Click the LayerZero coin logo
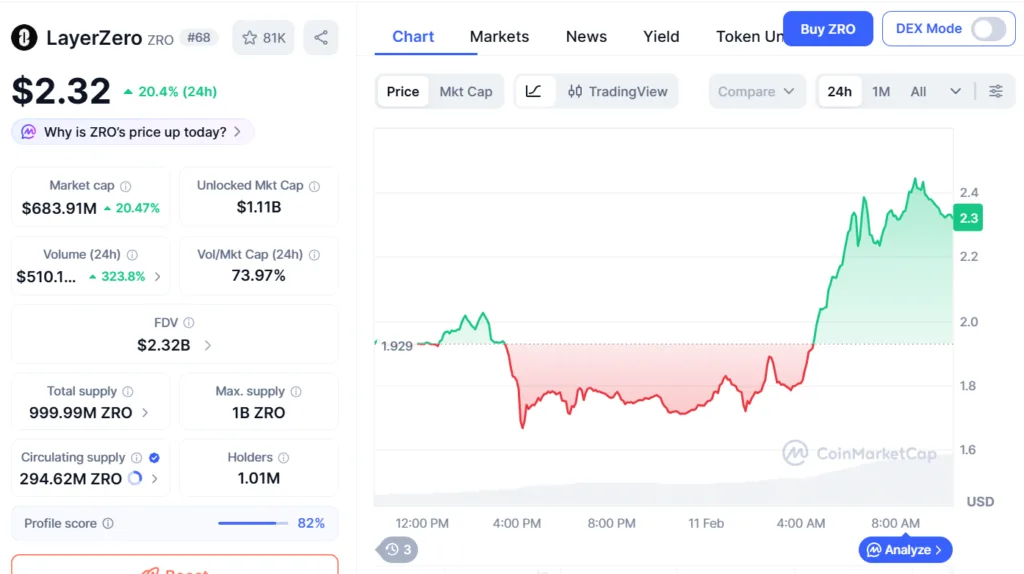 24,37
